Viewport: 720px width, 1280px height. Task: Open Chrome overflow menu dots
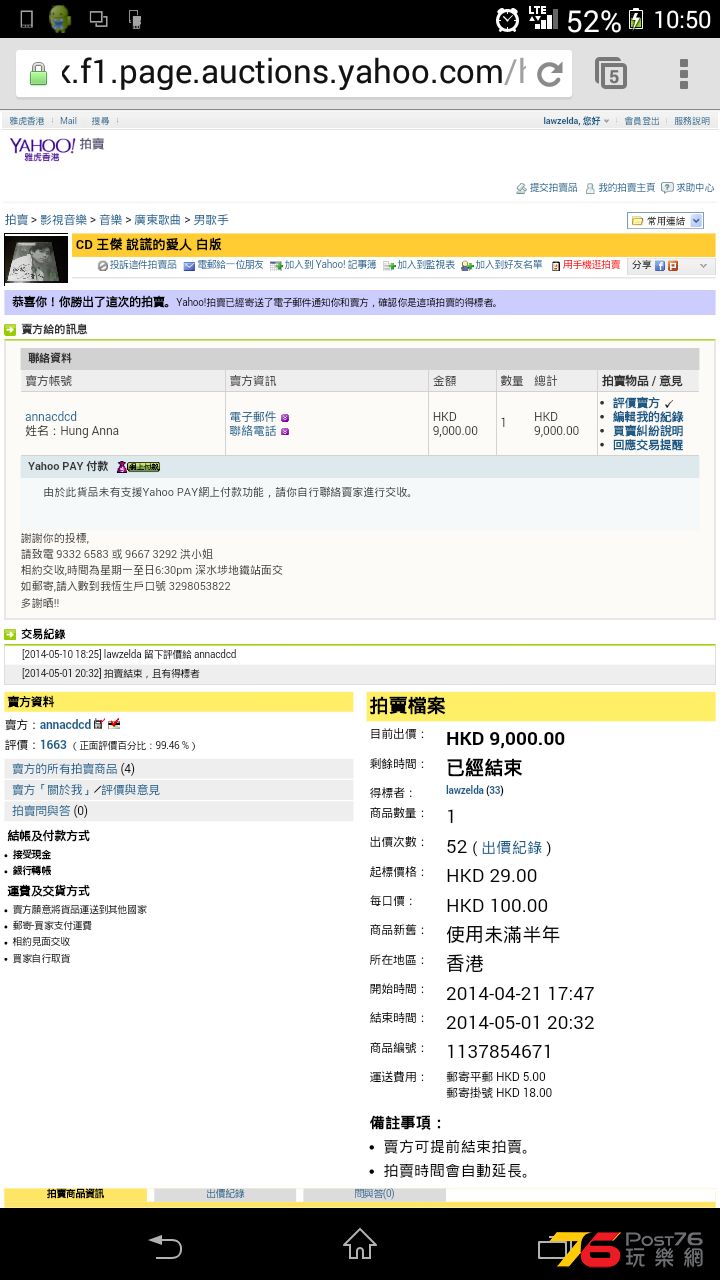pos(684,74)
